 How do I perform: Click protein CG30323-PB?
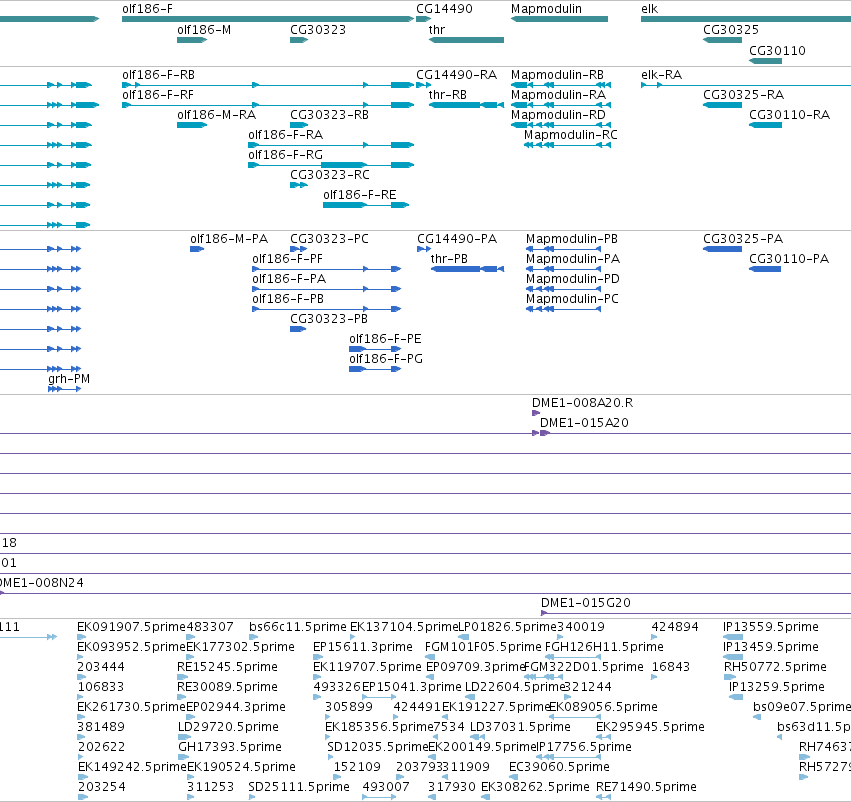point(298,329)
